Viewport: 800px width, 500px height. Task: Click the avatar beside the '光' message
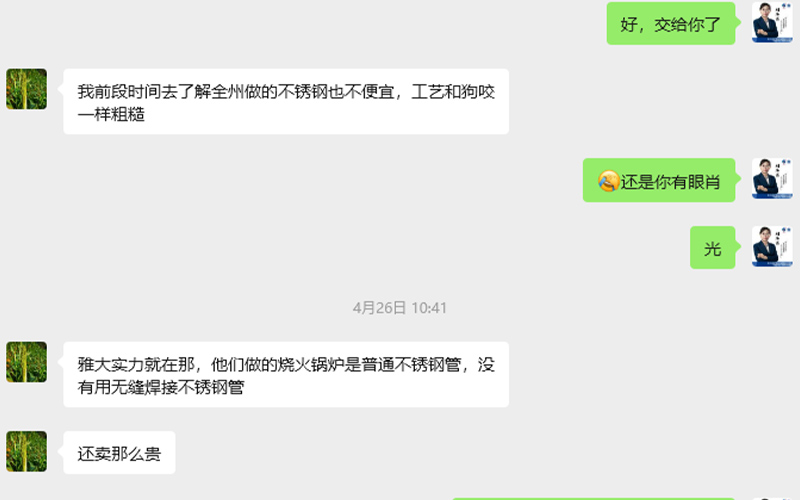click(x=772, y=247)
